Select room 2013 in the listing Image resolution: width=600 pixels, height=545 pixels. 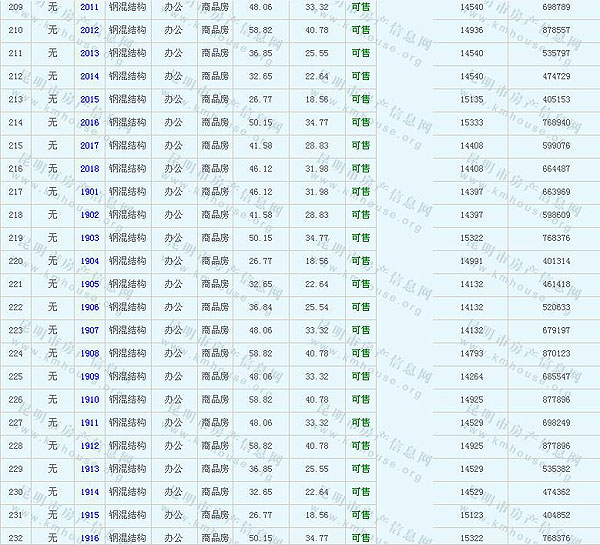point(89,53)
